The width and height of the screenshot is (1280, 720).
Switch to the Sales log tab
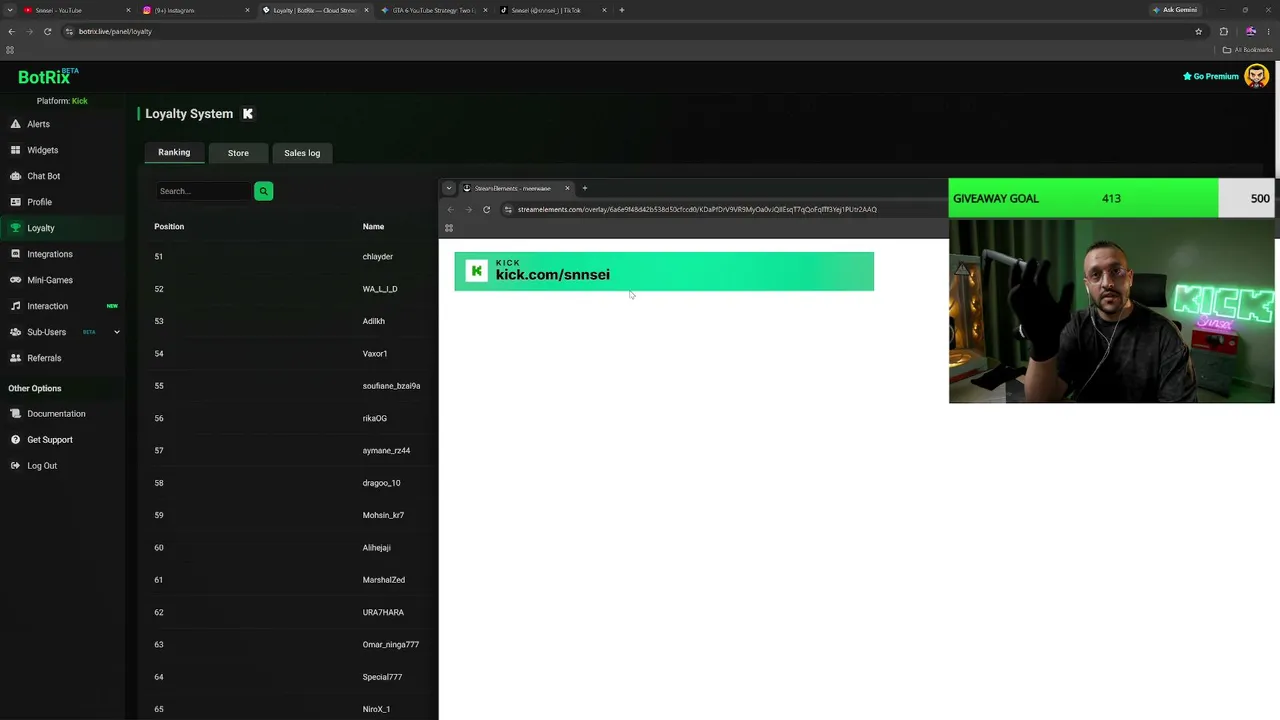click(x=302, y=153)
